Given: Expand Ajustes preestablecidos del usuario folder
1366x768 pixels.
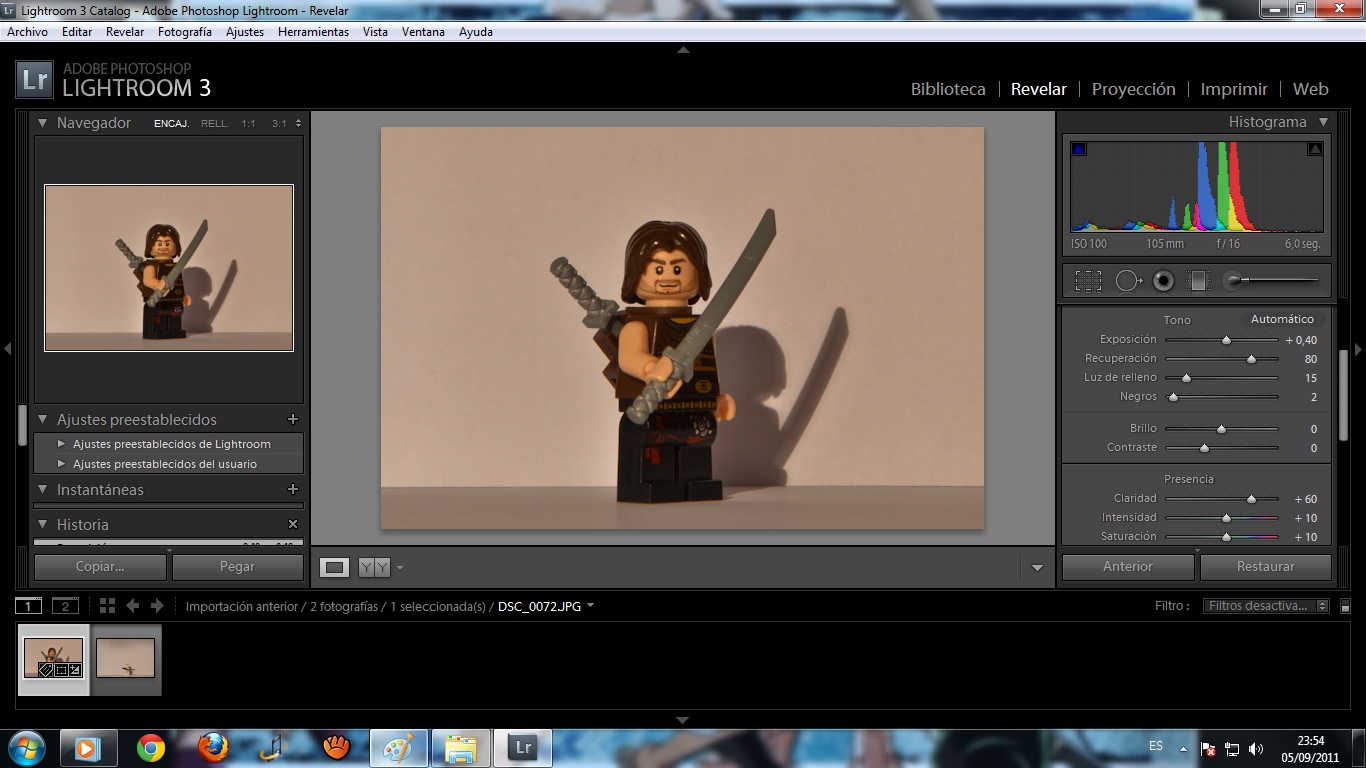Looking at the screenshot, I should coord(62,464).
